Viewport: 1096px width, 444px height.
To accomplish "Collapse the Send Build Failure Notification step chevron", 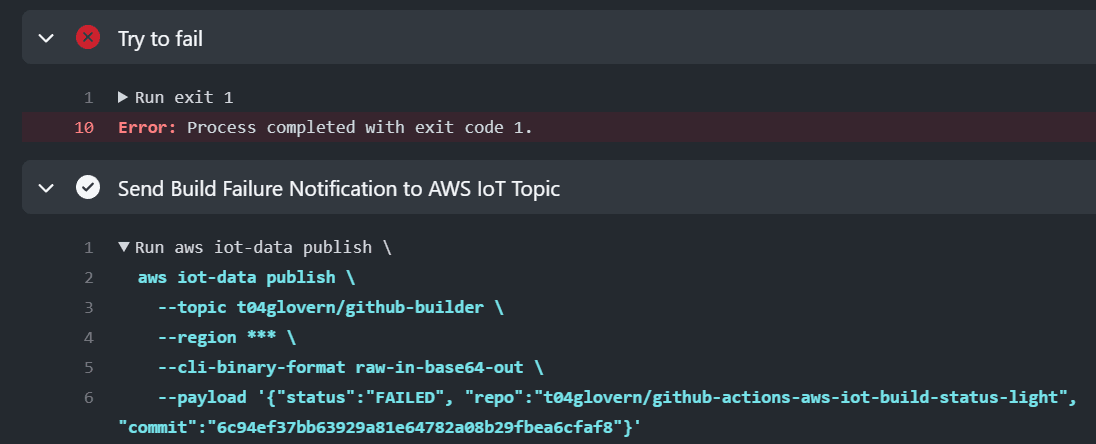I will click(x=46, y=188).
